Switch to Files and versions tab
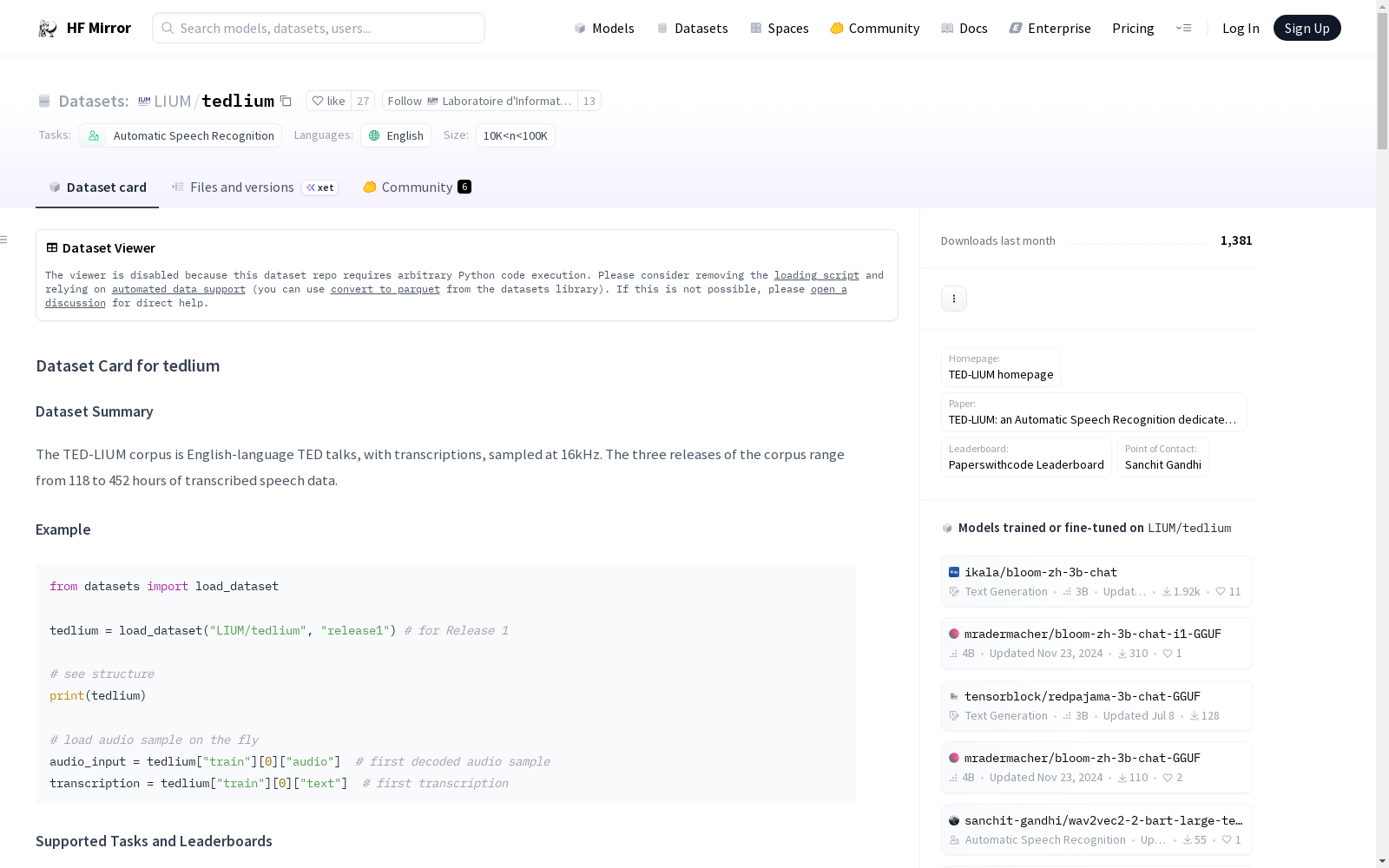This screenshot has height=868, width=1389. coord(254,187)
